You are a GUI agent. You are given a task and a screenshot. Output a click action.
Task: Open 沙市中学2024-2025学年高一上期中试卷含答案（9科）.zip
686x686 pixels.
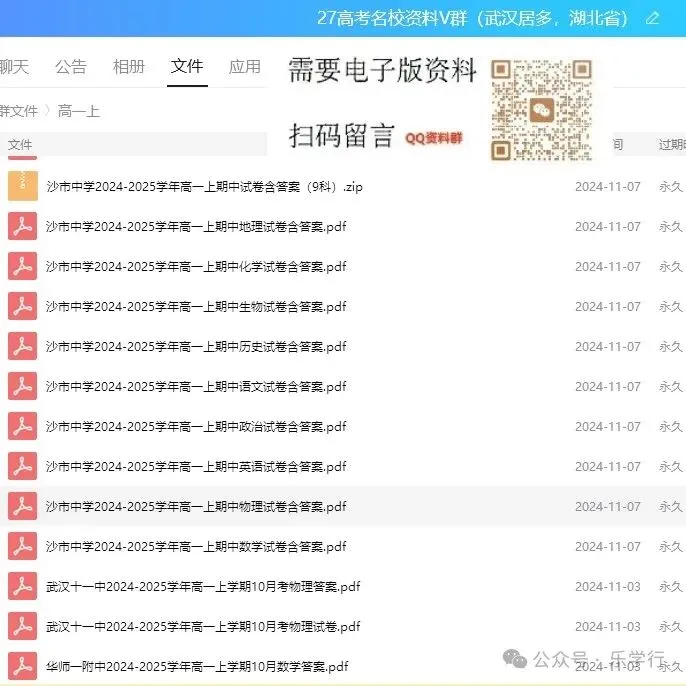[204, 187]
